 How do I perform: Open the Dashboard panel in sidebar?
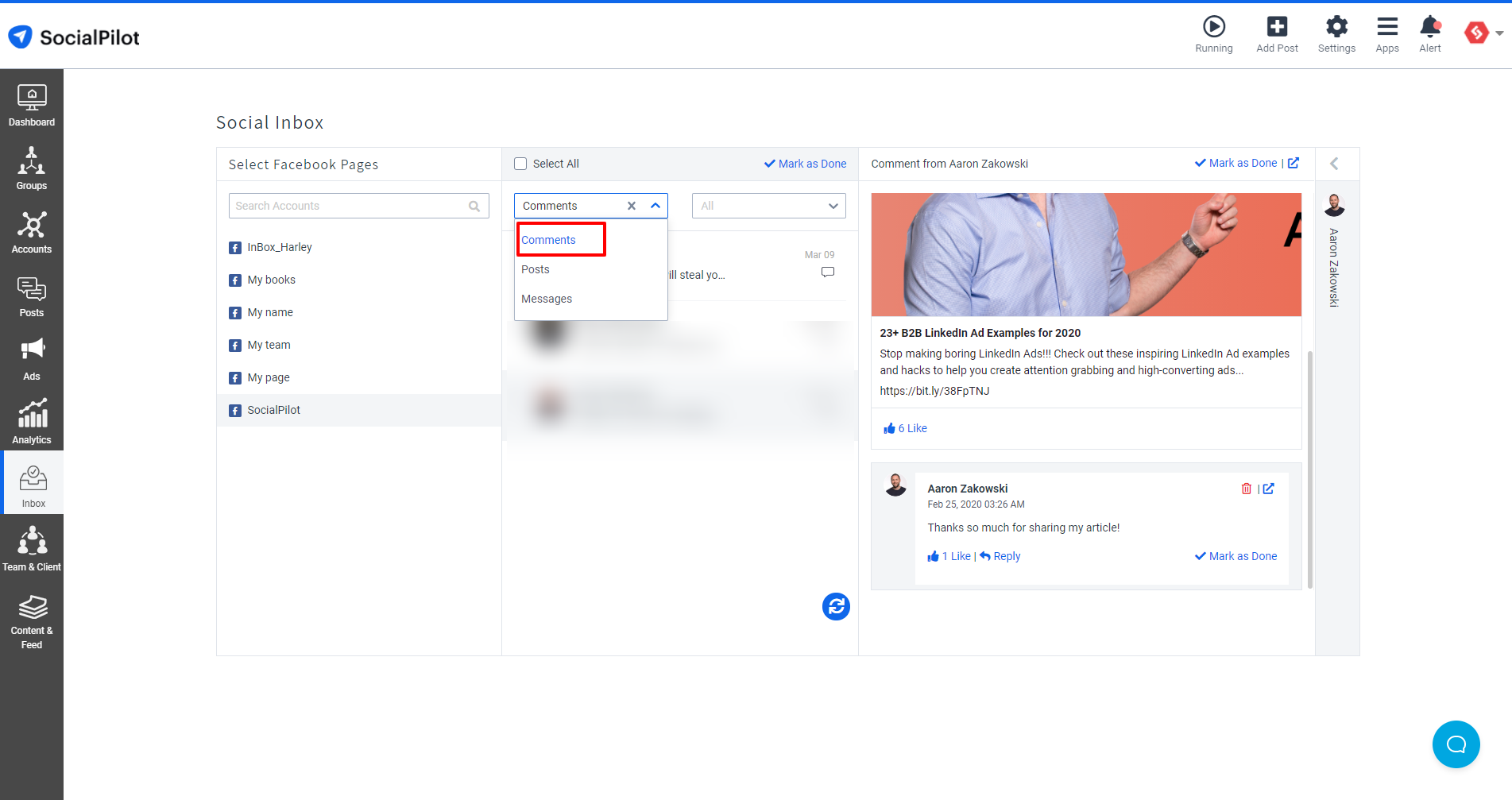pos(32,103)
